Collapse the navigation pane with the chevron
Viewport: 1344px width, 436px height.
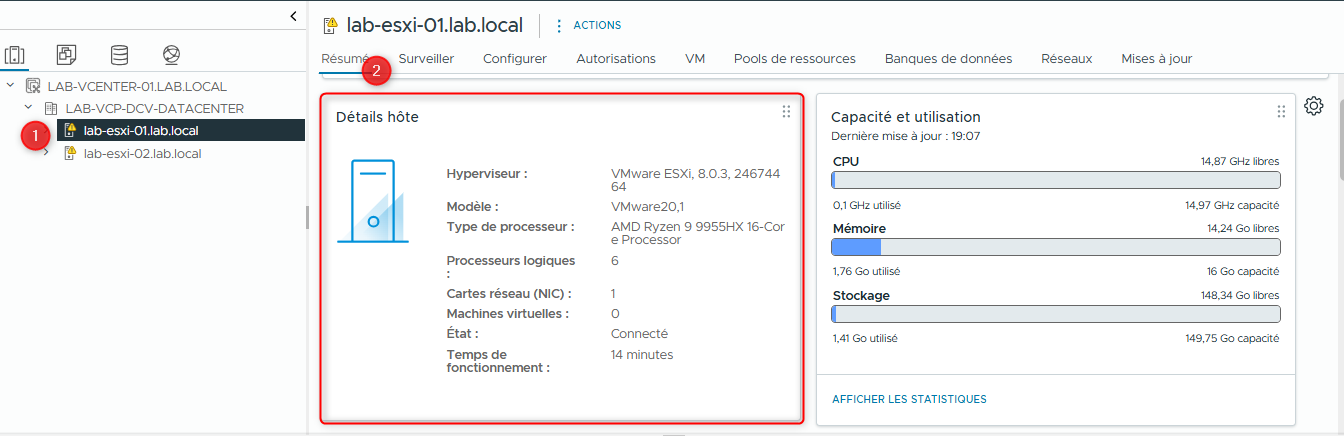coord(293,16)
